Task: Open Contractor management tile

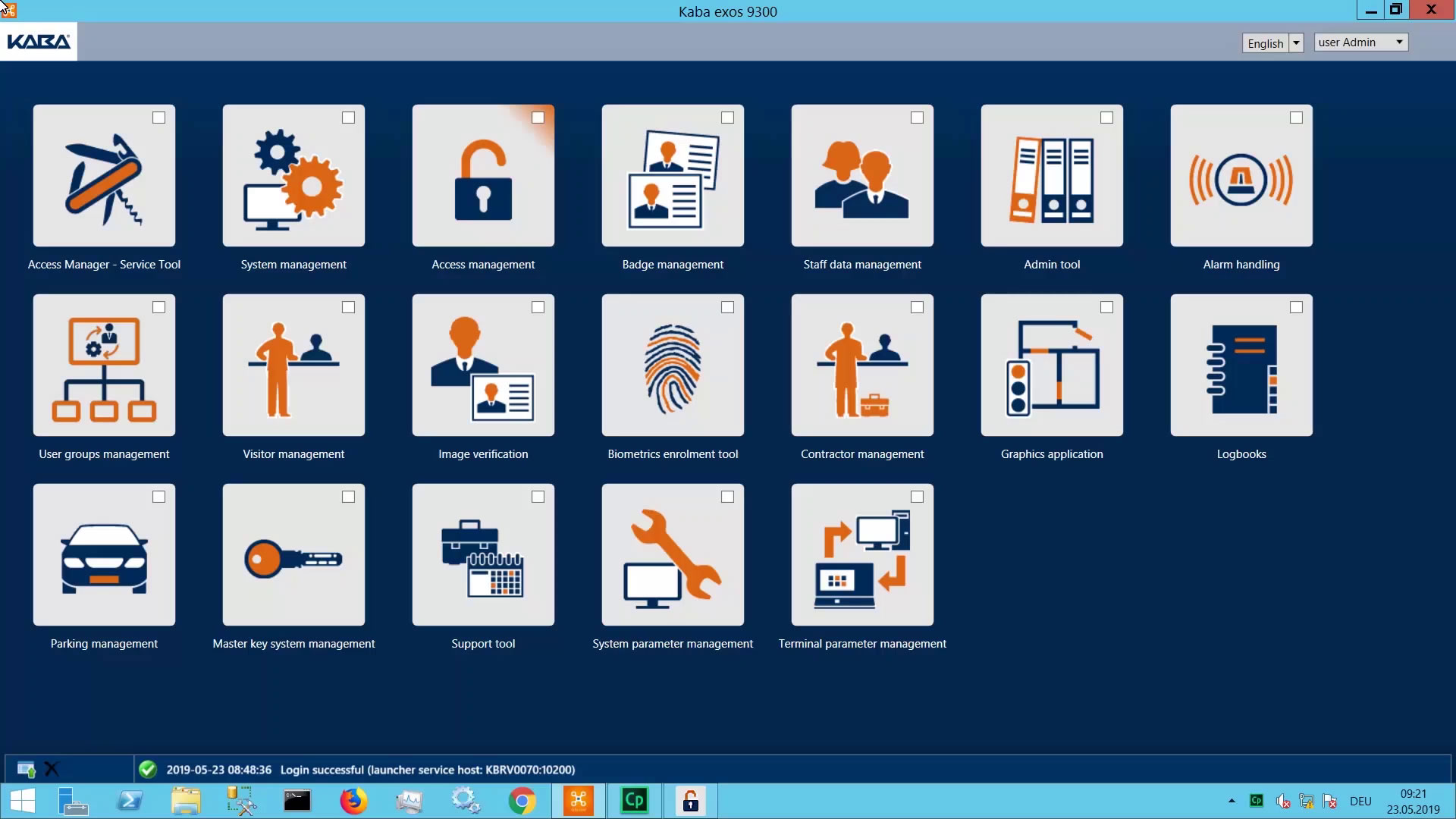Action: pos(862,366)
